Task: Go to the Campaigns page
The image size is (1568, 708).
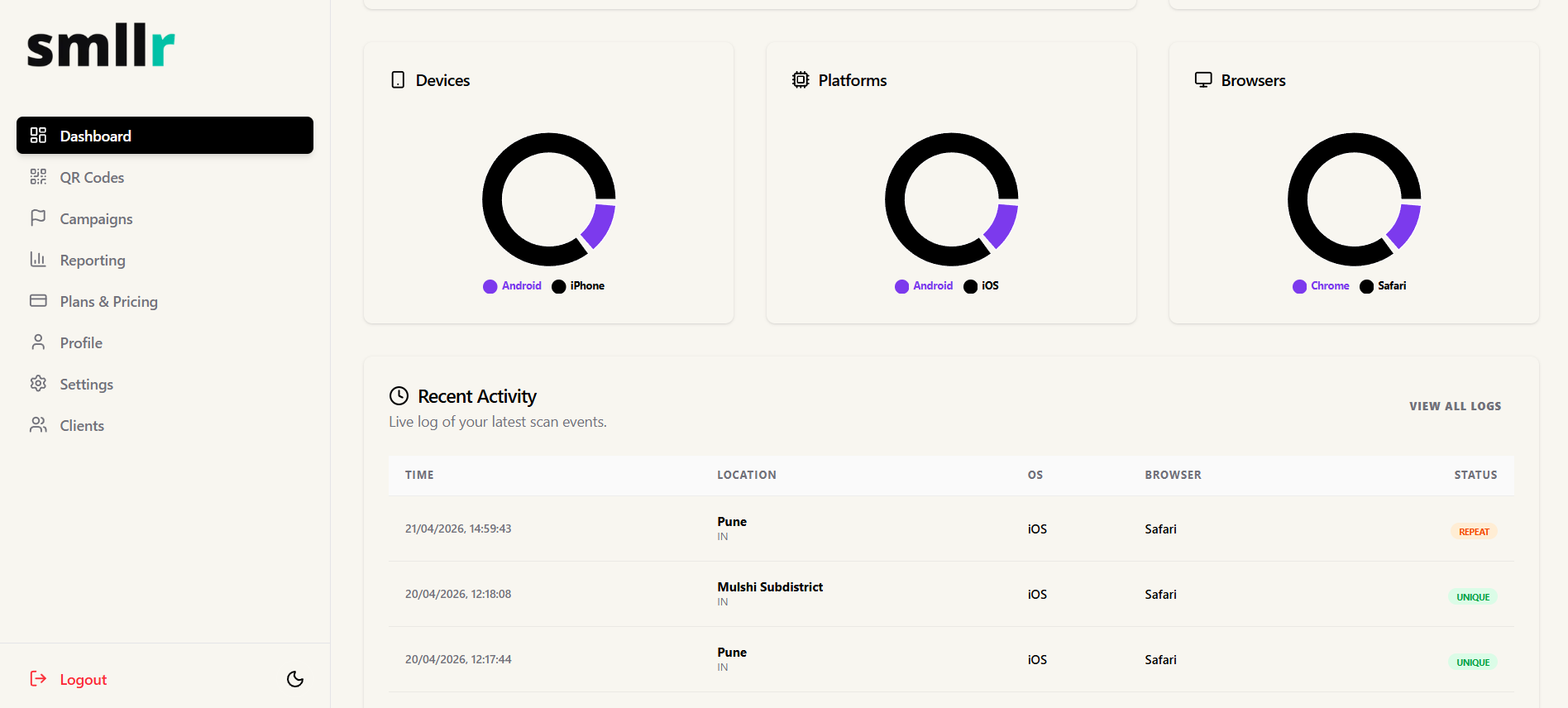Action: point(165,218)
